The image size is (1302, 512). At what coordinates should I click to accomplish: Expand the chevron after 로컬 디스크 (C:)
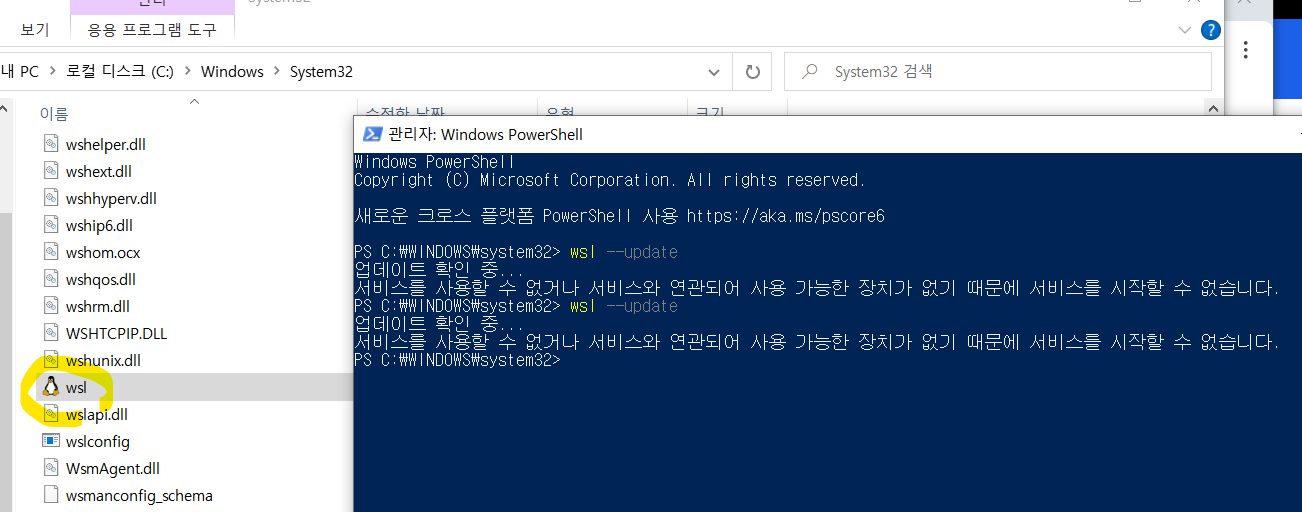tap(187, 72)
